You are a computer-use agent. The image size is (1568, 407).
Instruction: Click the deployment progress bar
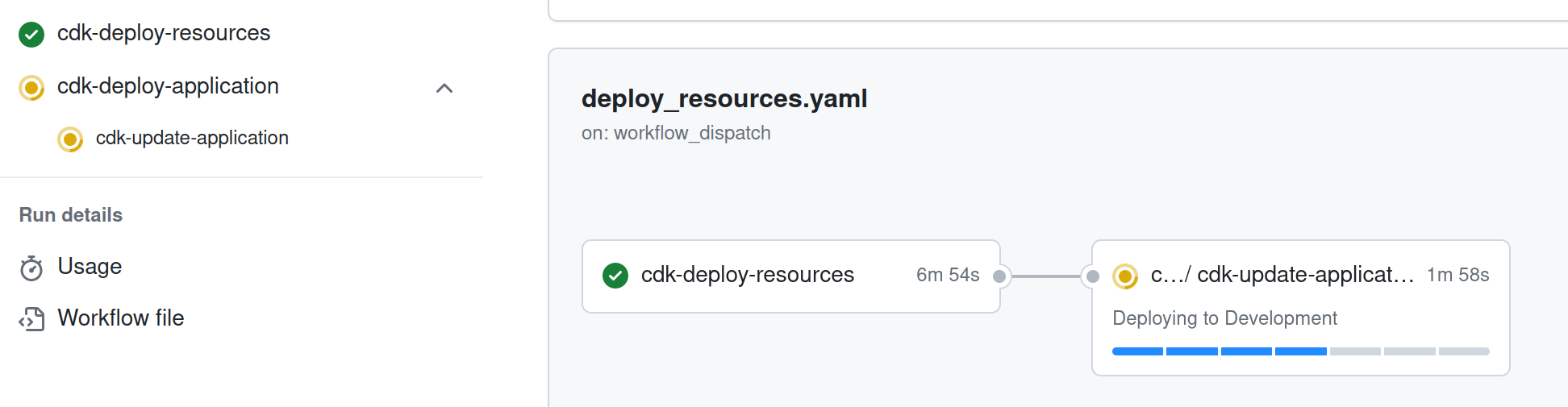pyautogui.click(x=1300, y=351)
